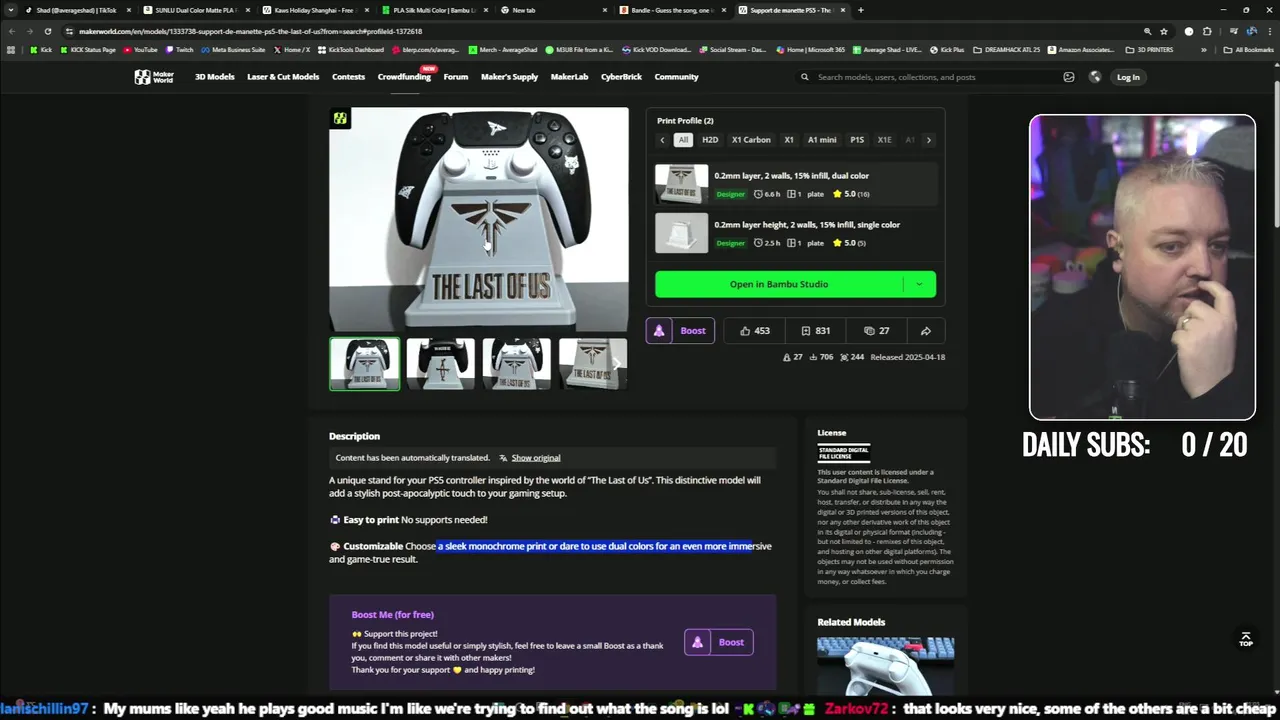Open Laser & Cut Models menu
Viewport: 1280px width, 720px height.
(x=283, y=77)
